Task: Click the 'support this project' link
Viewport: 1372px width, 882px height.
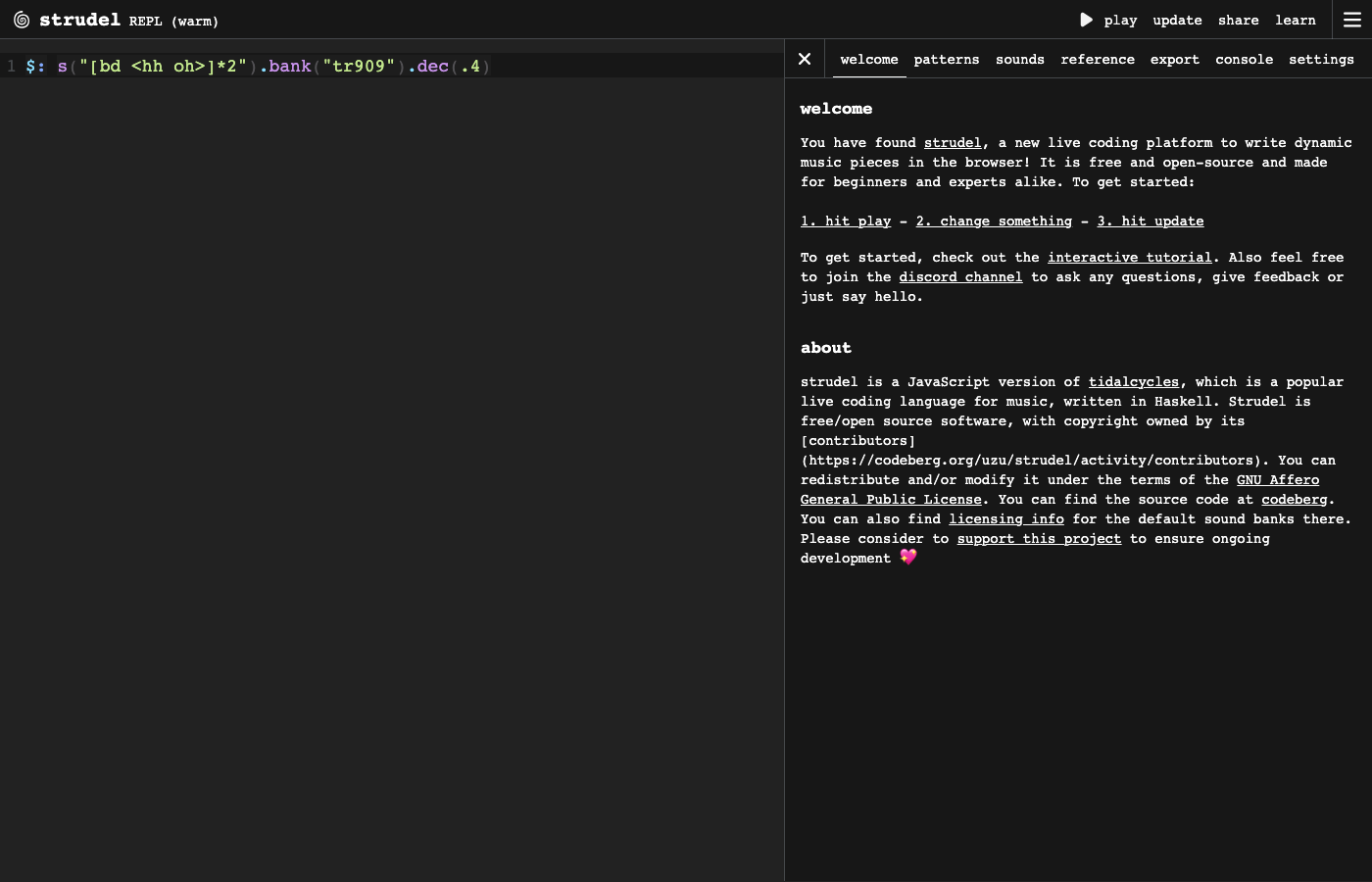Action: (x=1039, y=539)
